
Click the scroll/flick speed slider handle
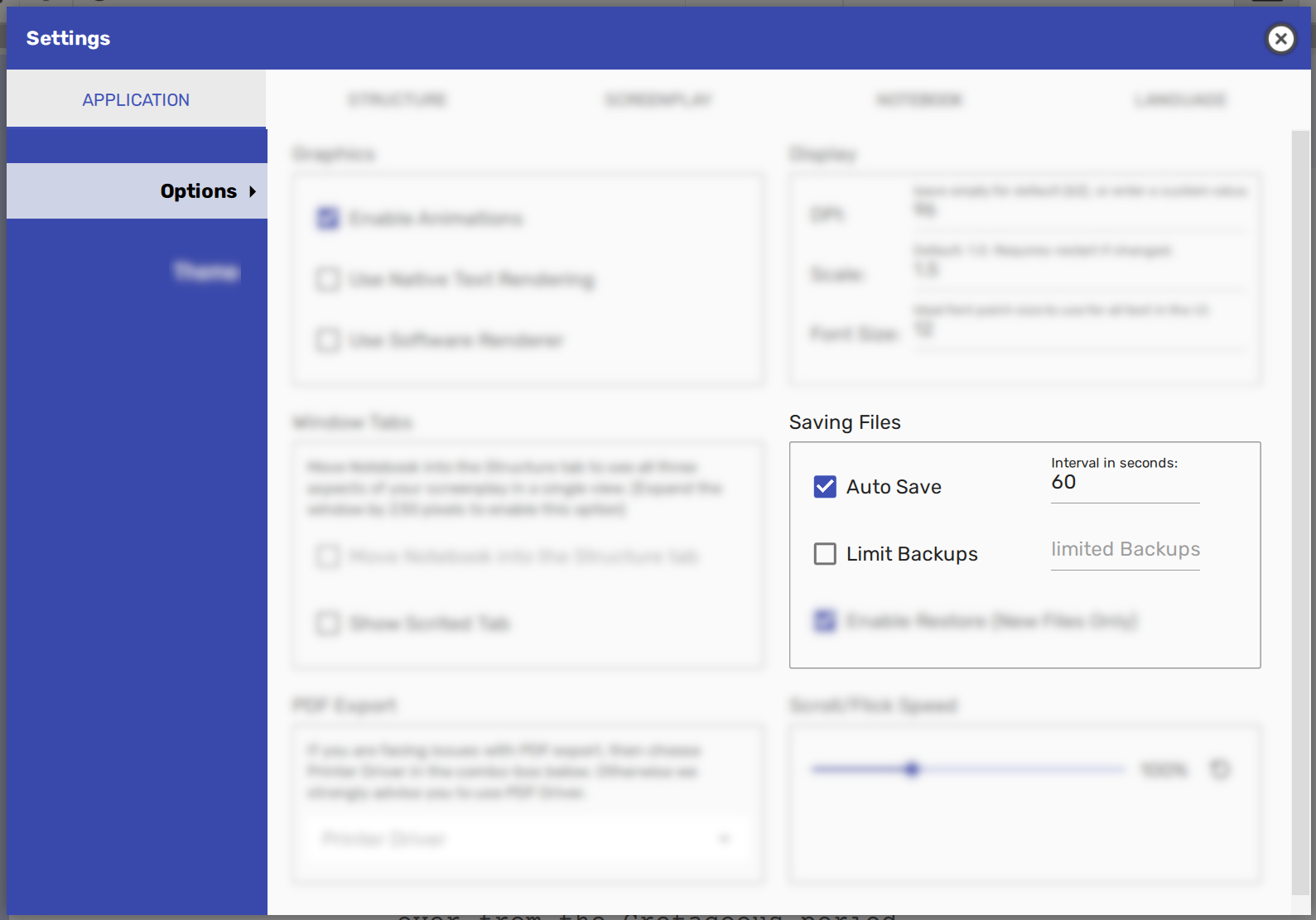[912, 769]
